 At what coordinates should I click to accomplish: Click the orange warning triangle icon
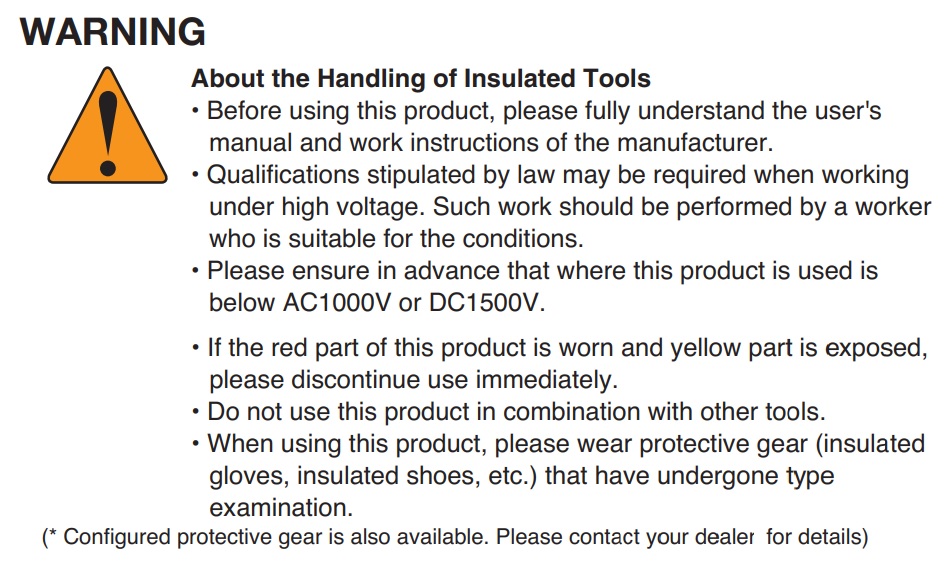[107, 127]
